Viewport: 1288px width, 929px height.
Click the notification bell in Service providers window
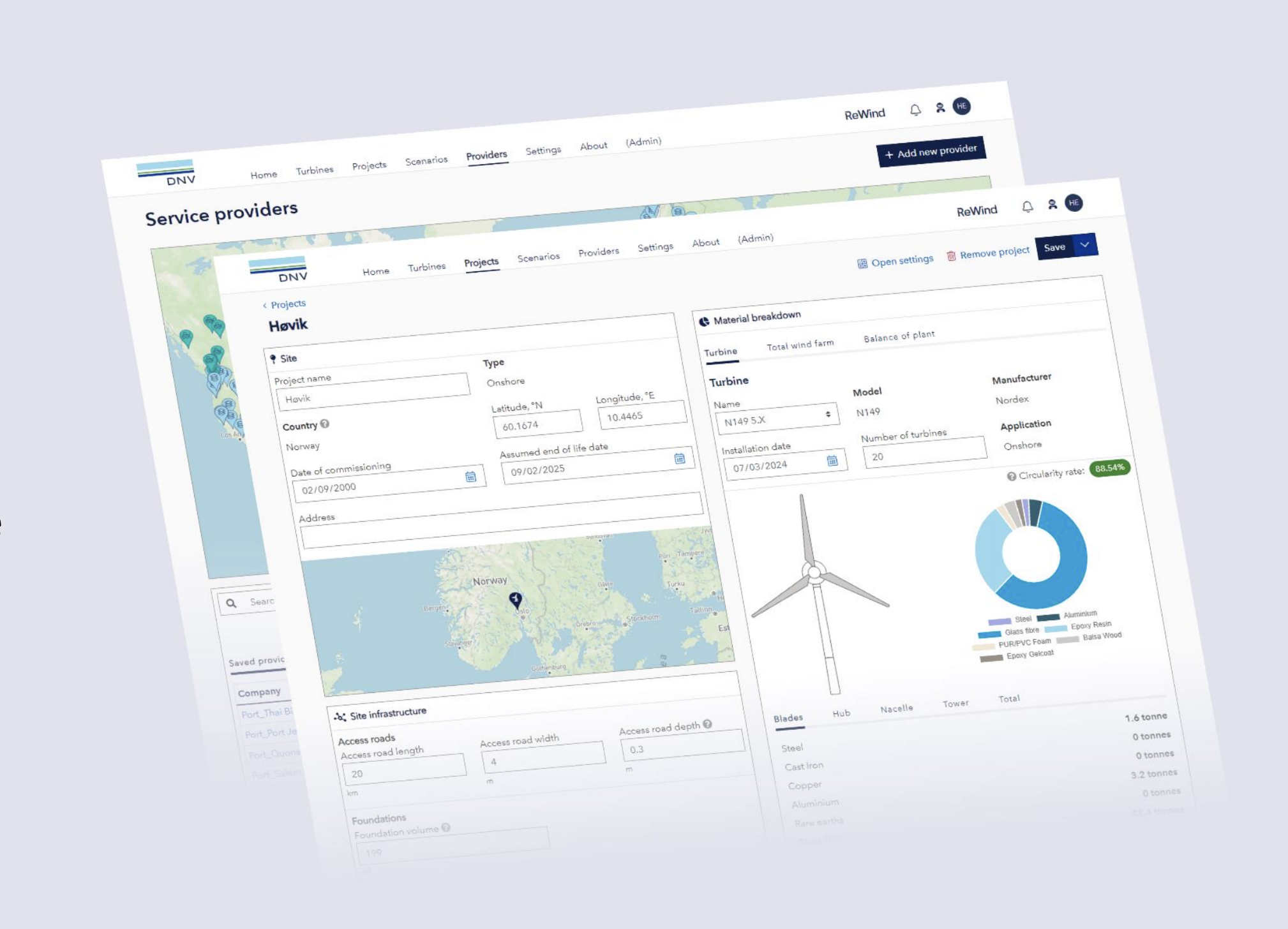pos(915,110)
